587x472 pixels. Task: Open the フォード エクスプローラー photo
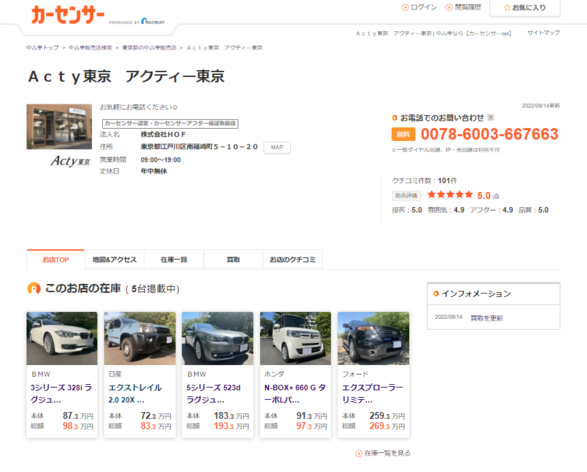pos(373,338)
